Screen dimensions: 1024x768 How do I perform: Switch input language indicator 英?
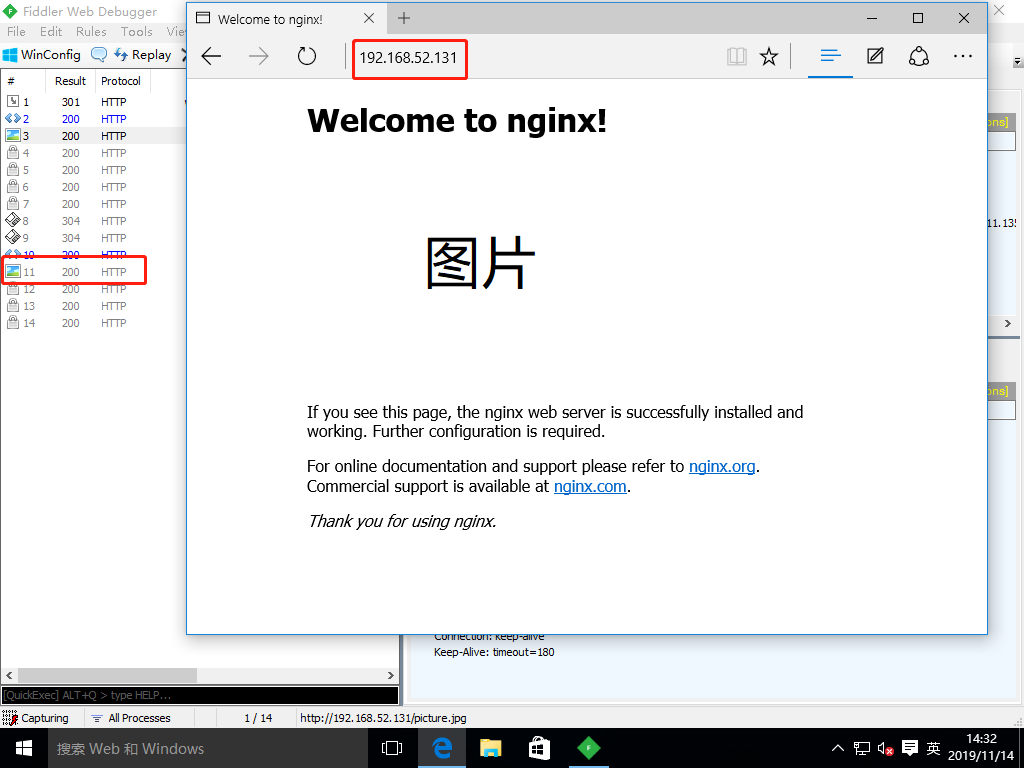[x=934, y=748]
